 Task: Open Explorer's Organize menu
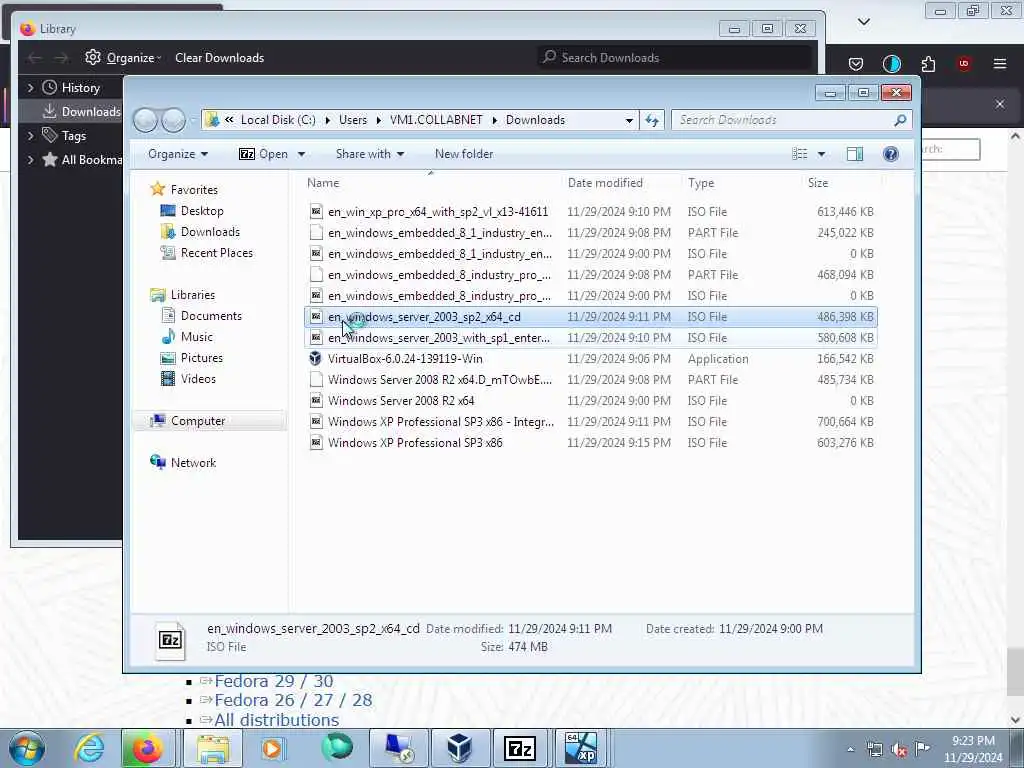point(178,154)
